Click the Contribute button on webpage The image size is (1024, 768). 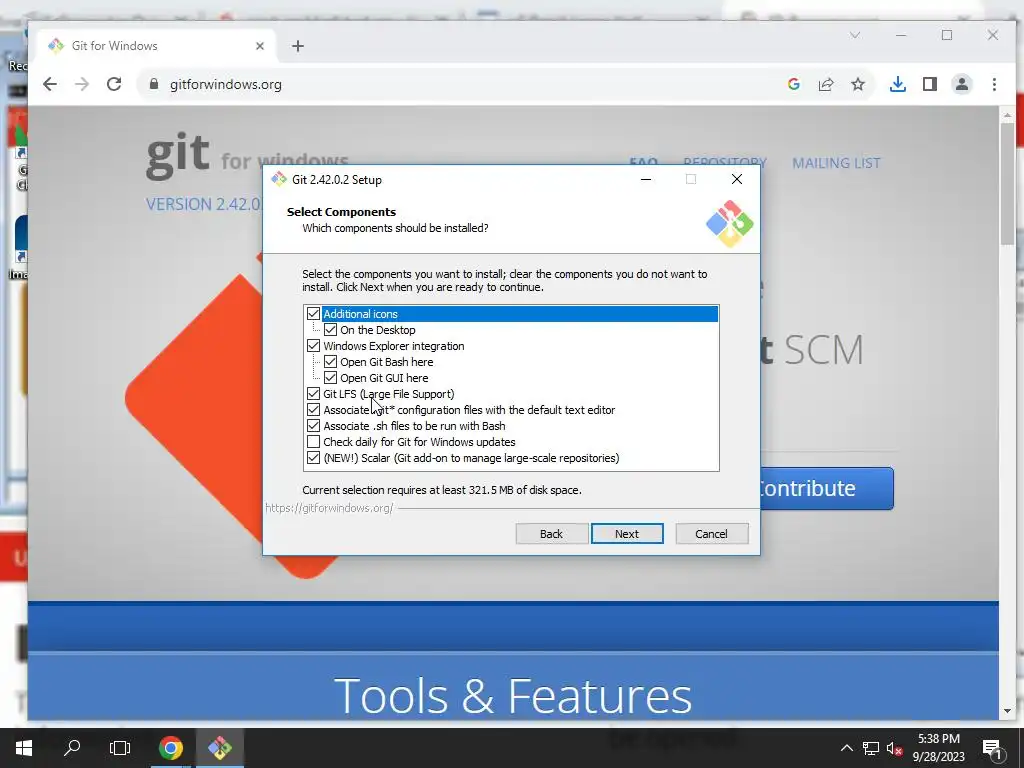826,488
